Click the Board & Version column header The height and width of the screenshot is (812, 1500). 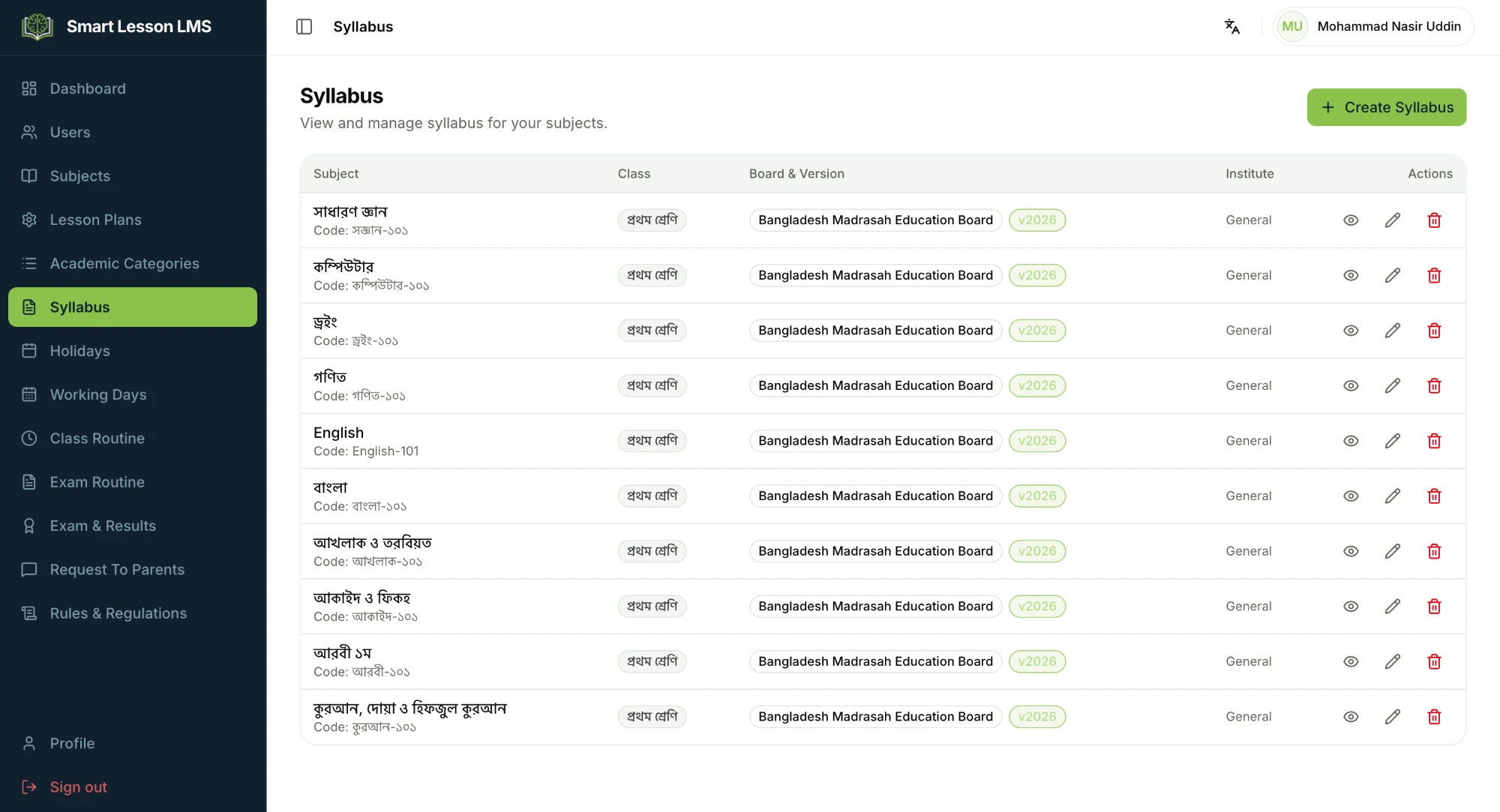(796, 174)
